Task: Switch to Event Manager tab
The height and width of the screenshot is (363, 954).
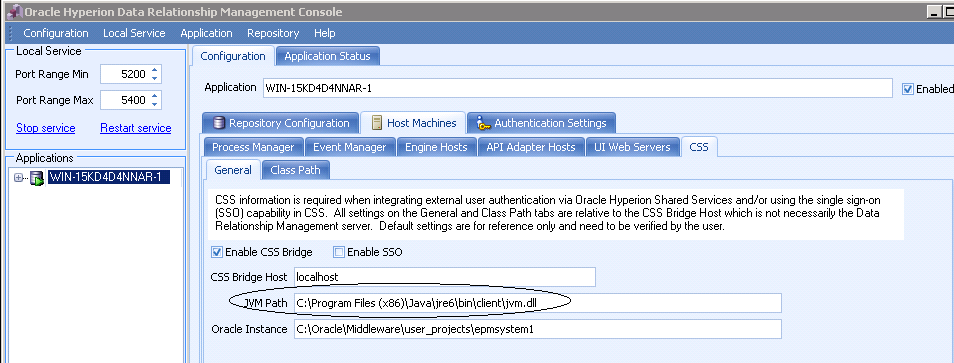Action: point(350,147)
